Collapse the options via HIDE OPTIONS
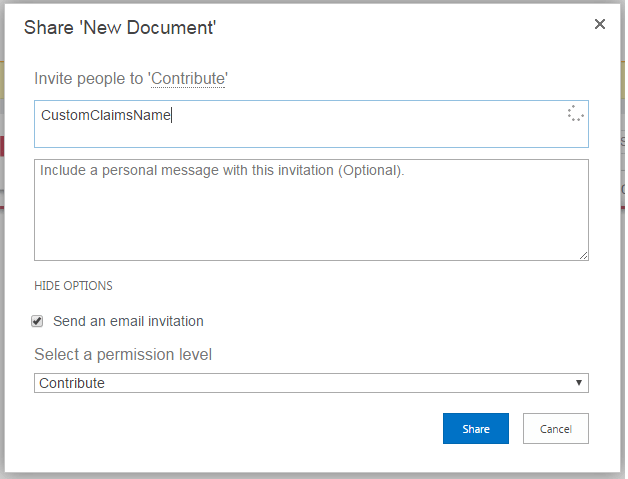 (73, 286)
